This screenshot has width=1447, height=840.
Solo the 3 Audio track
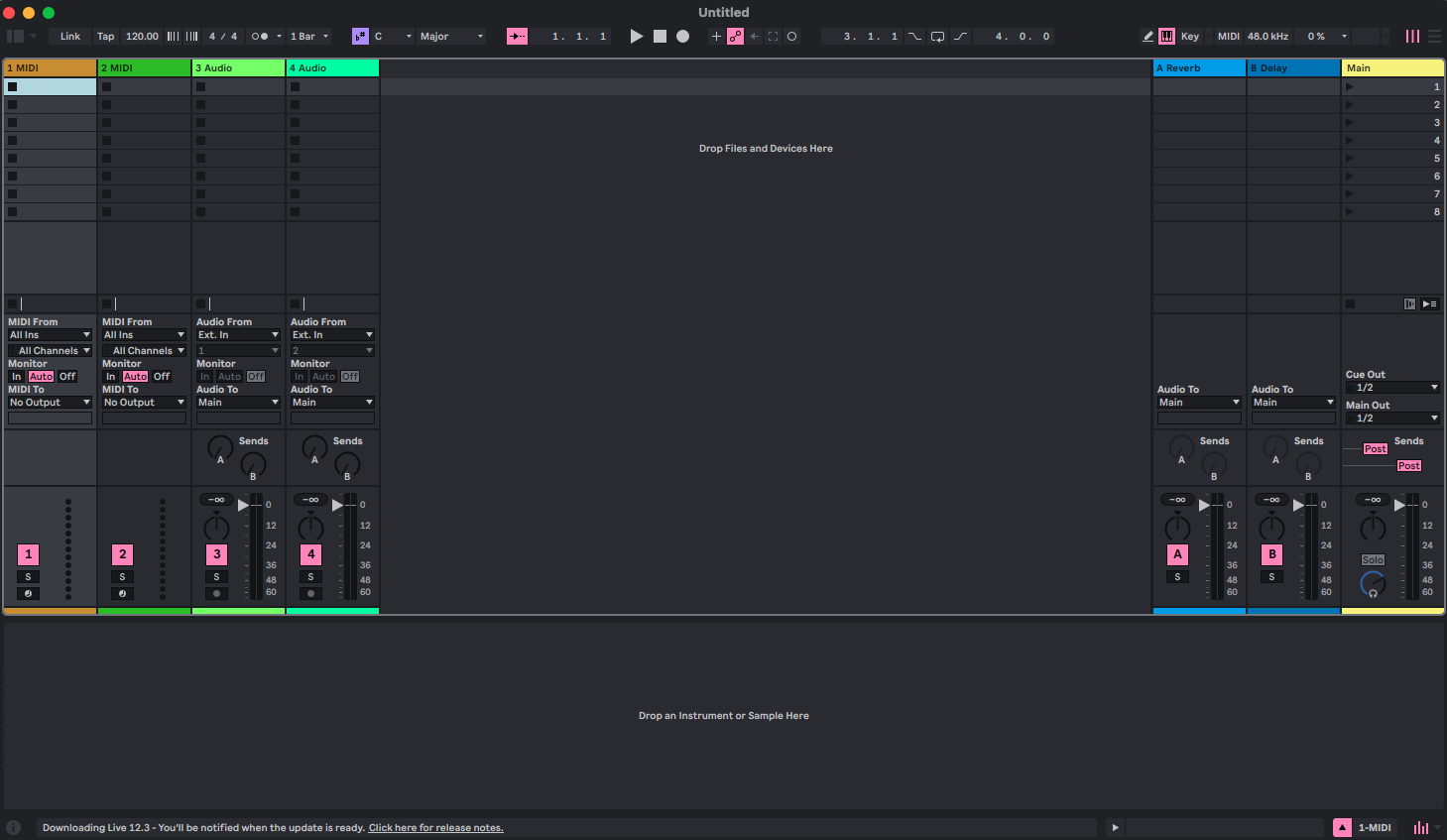coord(216,576)
